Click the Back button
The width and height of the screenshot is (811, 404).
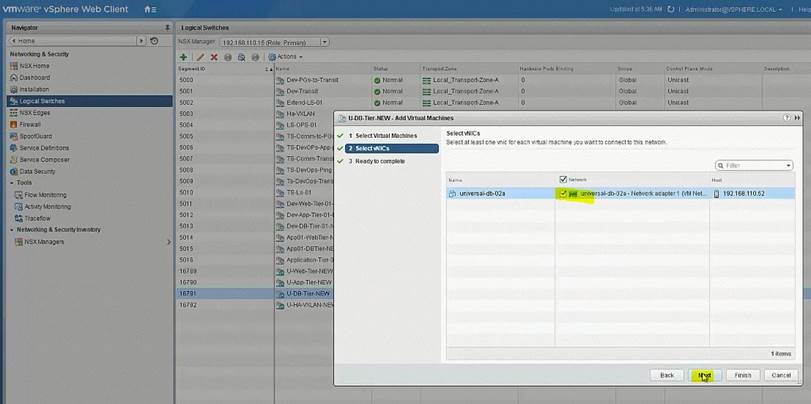666,375
